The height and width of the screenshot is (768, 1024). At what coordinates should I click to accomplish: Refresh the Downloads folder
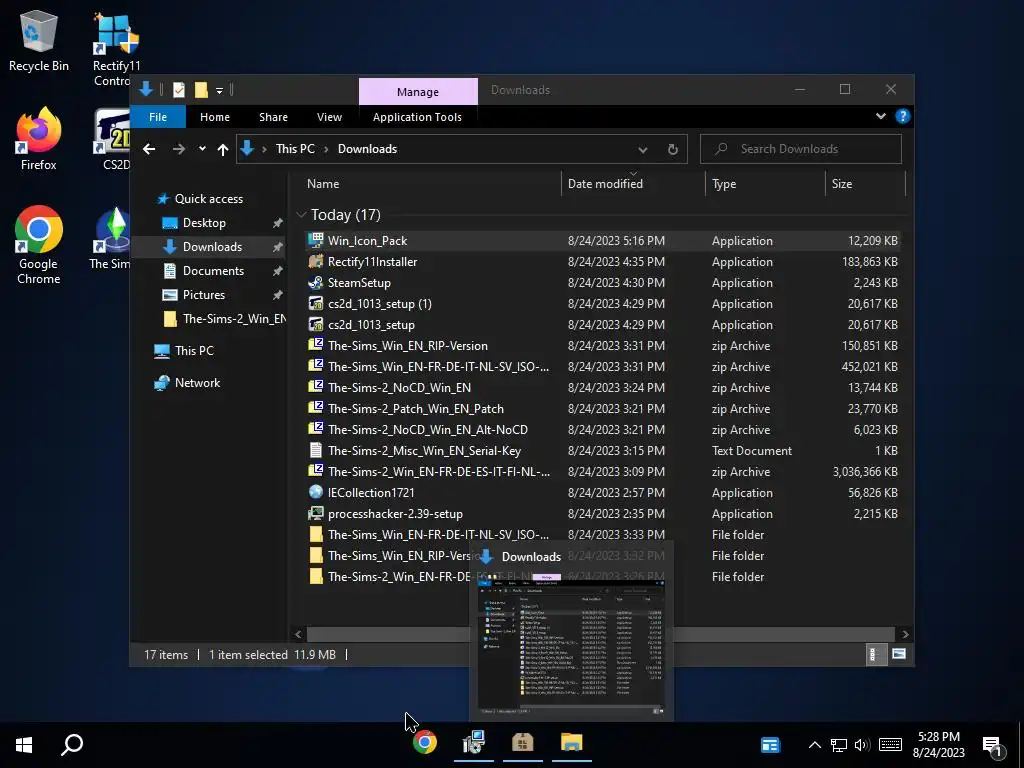(x=673, y=150)
